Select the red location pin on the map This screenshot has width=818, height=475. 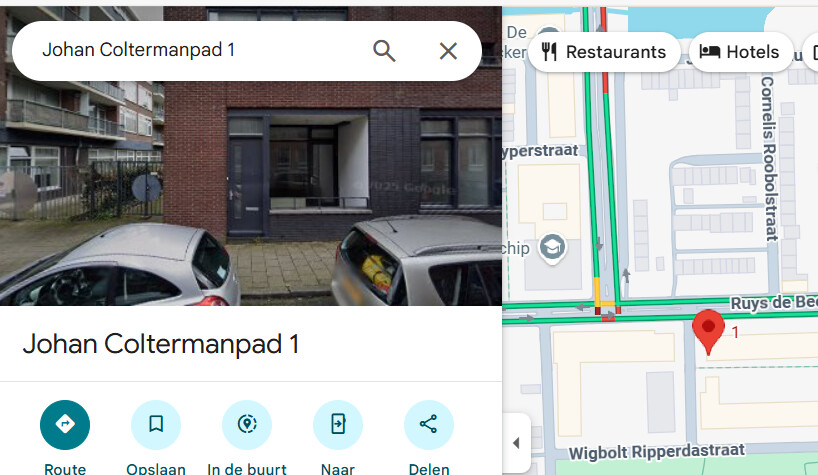point(708,332)
